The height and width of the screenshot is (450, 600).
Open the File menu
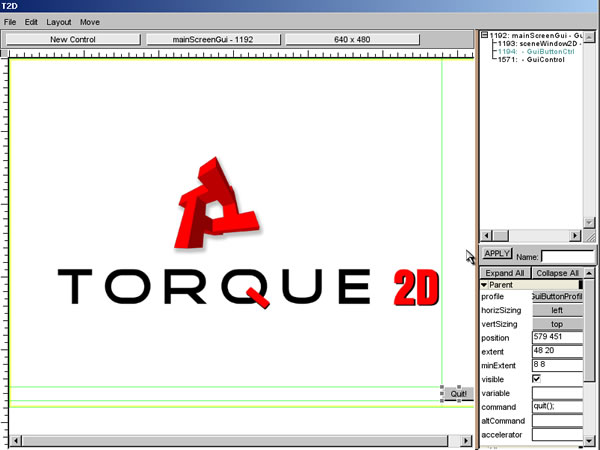click(x=10, y=22)
